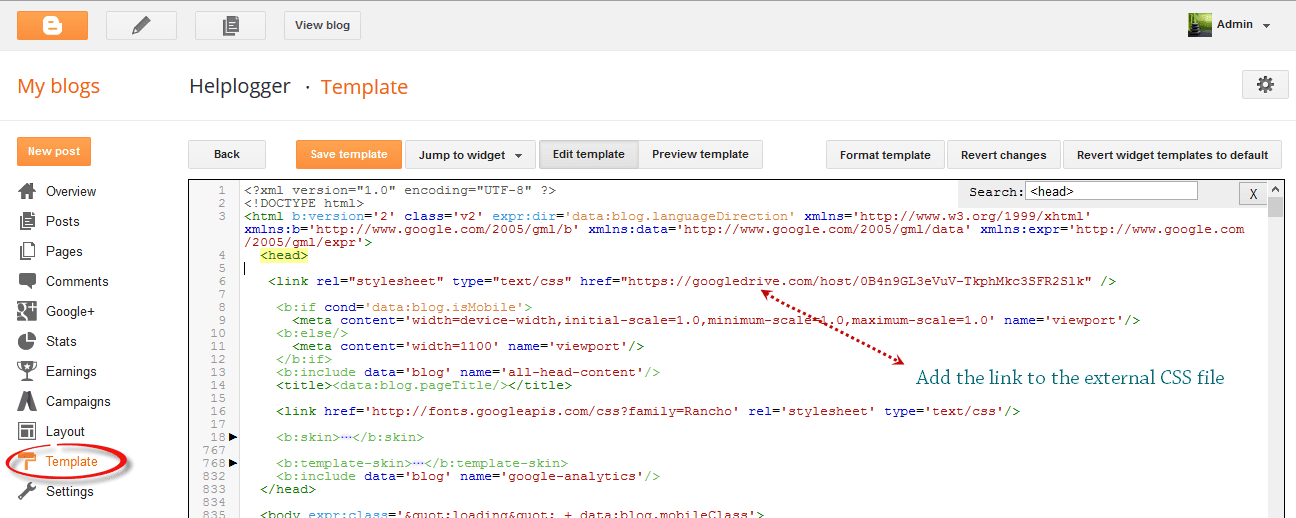Click the orange Blogger logo button
This screenshot has width=1296, height=518.
(52, 25)
